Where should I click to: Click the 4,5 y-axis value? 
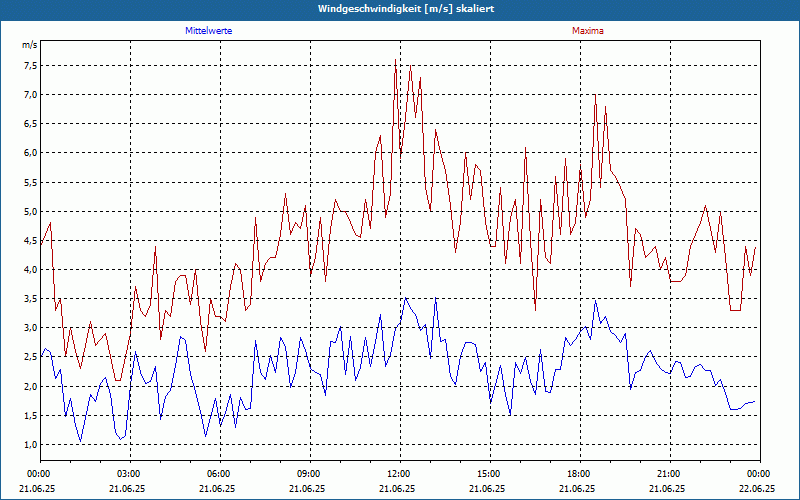pyautogui.click(x=30, y=240)
